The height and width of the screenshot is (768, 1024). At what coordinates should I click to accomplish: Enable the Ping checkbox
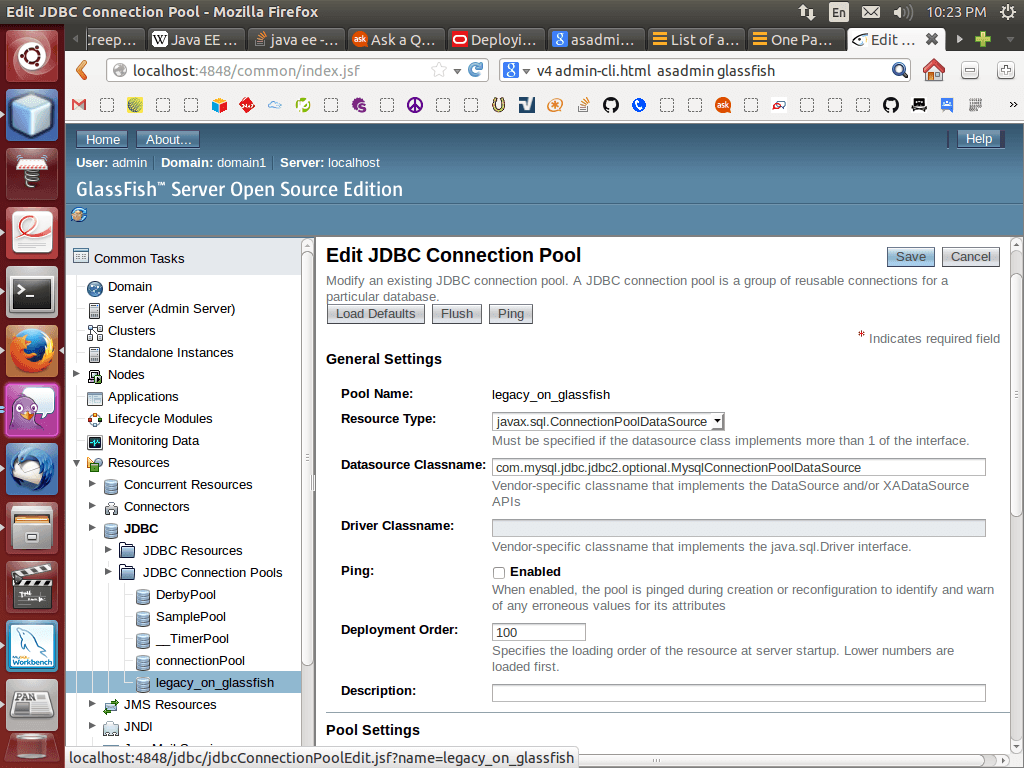(499, 573)
